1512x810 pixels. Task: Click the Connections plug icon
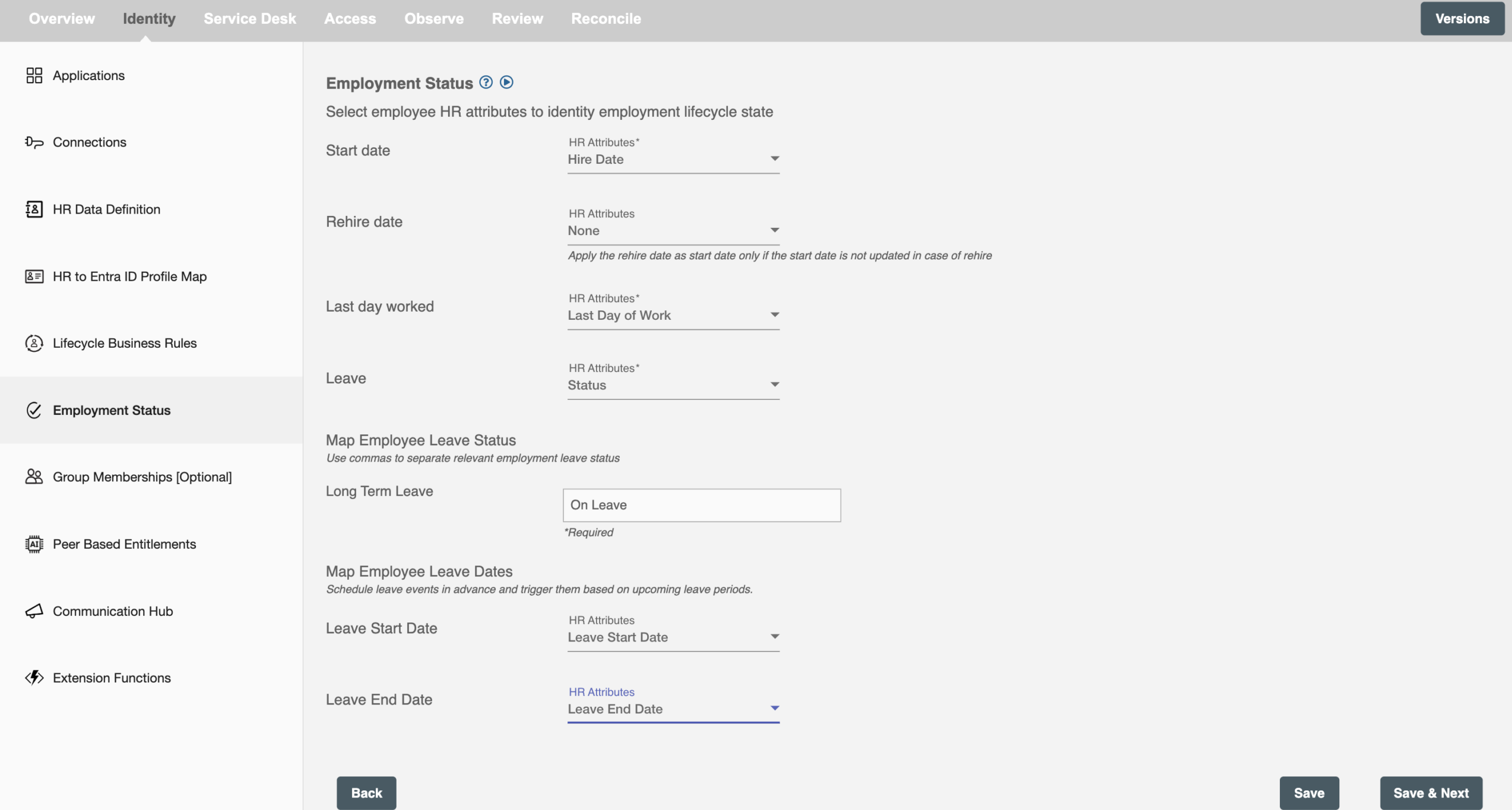click(34, 142)
